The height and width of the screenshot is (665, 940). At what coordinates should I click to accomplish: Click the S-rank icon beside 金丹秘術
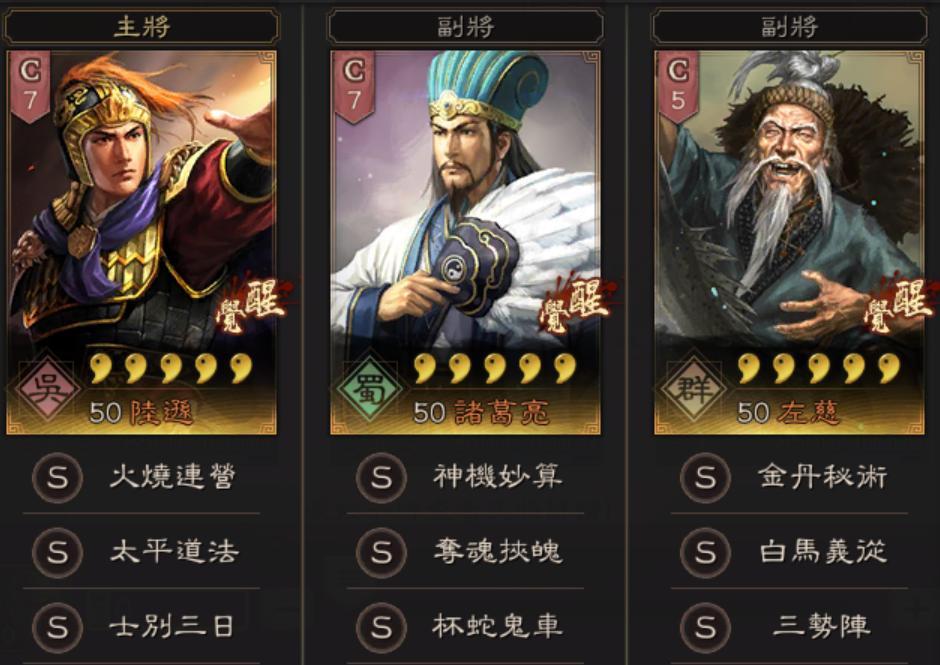tap(705, 478)
